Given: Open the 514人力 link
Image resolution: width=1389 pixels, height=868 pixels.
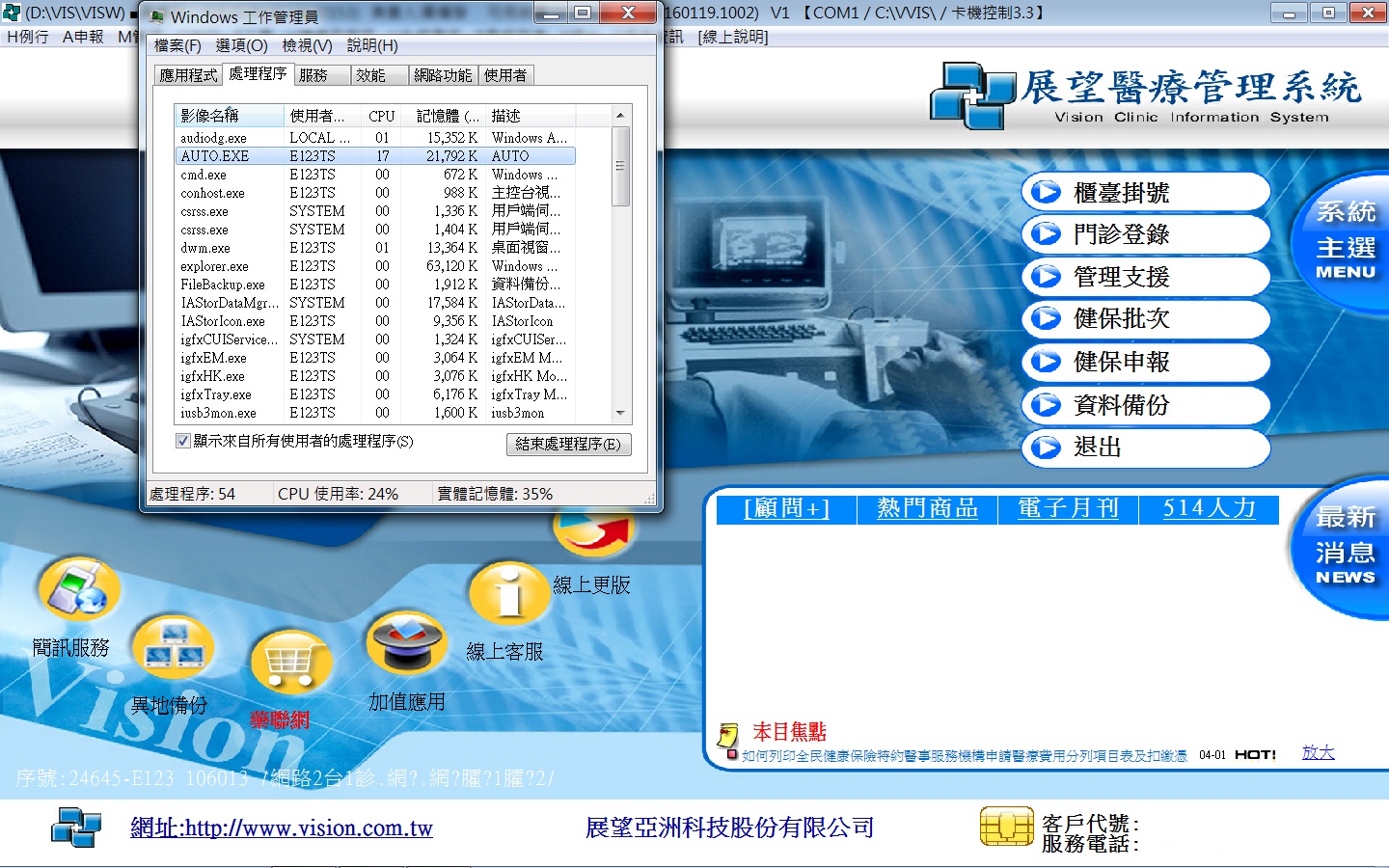Looking at the screenshot, I should tap(1209, 508).
